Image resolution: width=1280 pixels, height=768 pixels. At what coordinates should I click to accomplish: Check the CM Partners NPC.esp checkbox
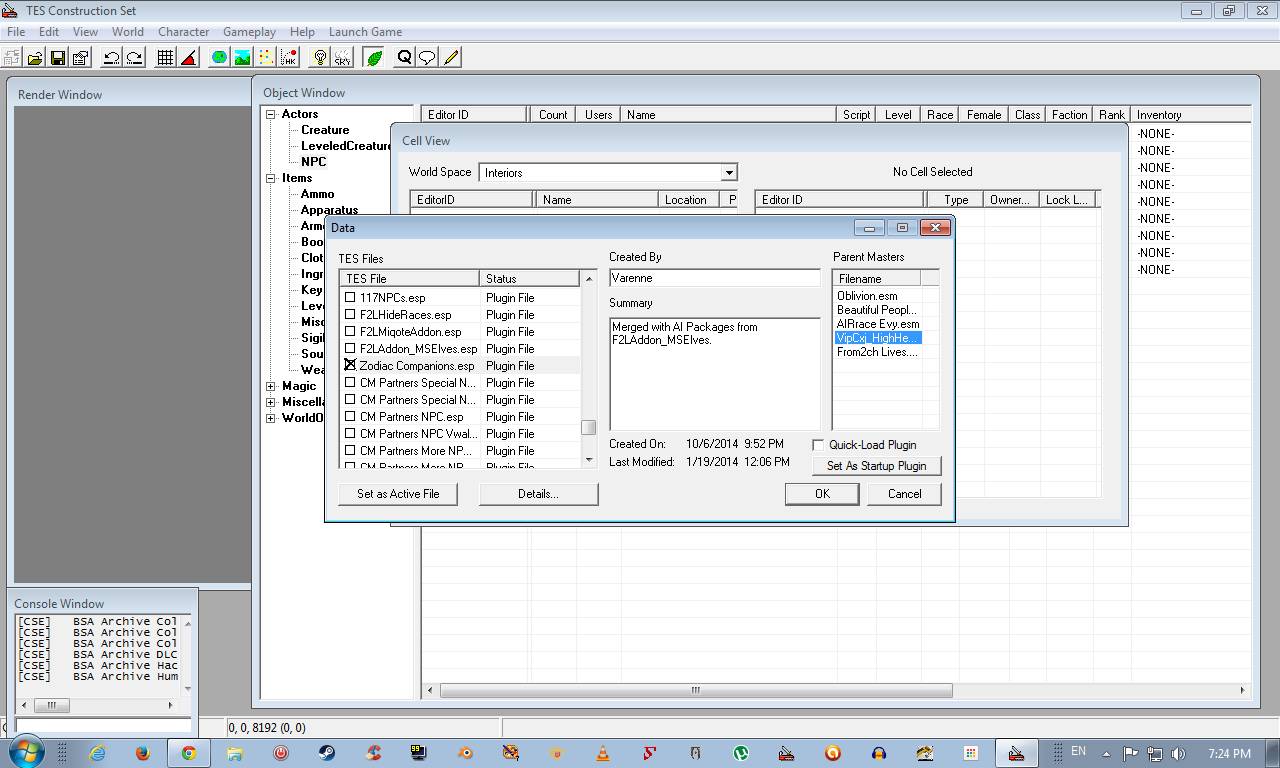click(x=350, y=416)
